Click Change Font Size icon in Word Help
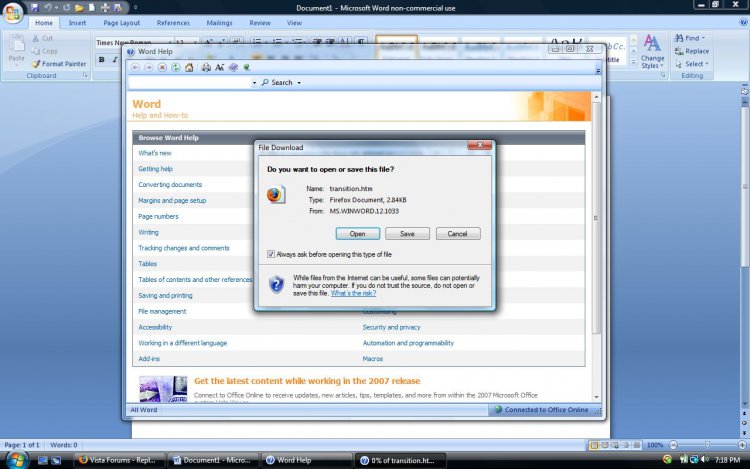This screenshot has width=750, height=469. point(219,67)
